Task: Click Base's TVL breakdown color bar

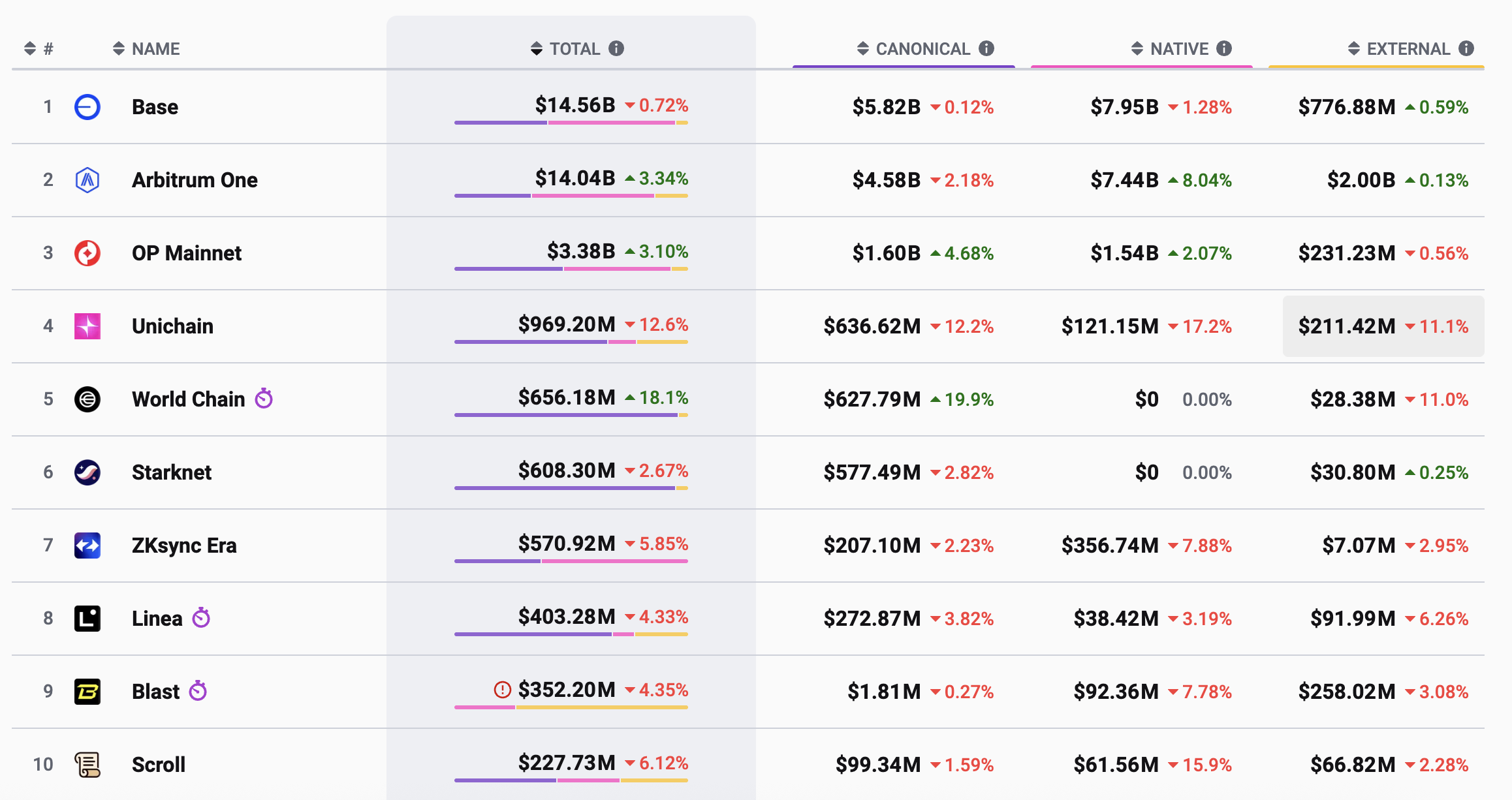Action: (x=571, y=123)
